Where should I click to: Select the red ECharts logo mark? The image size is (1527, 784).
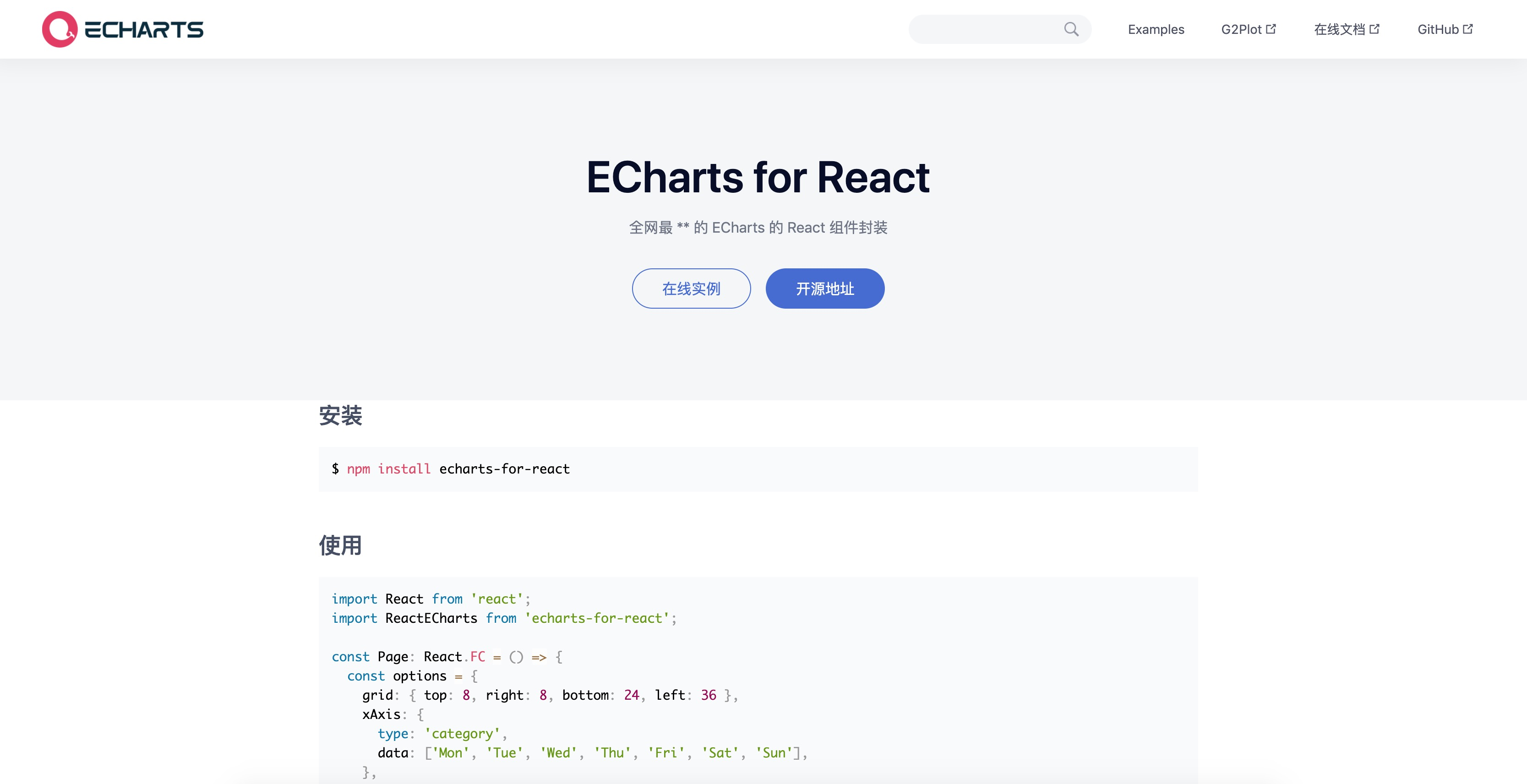click(59, 29)
